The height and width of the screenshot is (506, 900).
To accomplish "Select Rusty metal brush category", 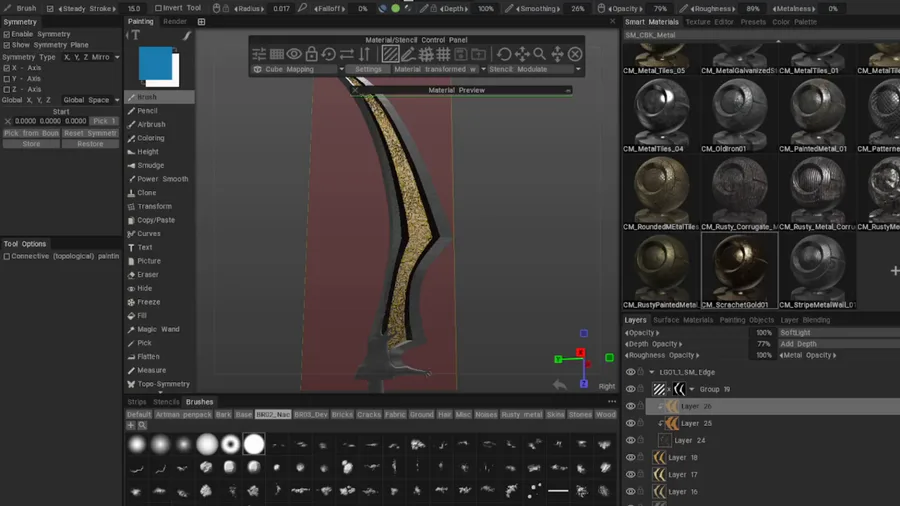I will [521, 415].
